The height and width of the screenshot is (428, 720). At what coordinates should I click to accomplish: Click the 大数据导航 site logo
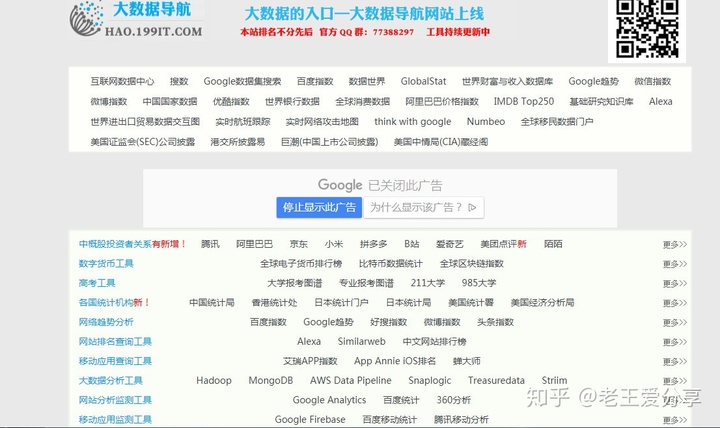(x=136, y=19)
